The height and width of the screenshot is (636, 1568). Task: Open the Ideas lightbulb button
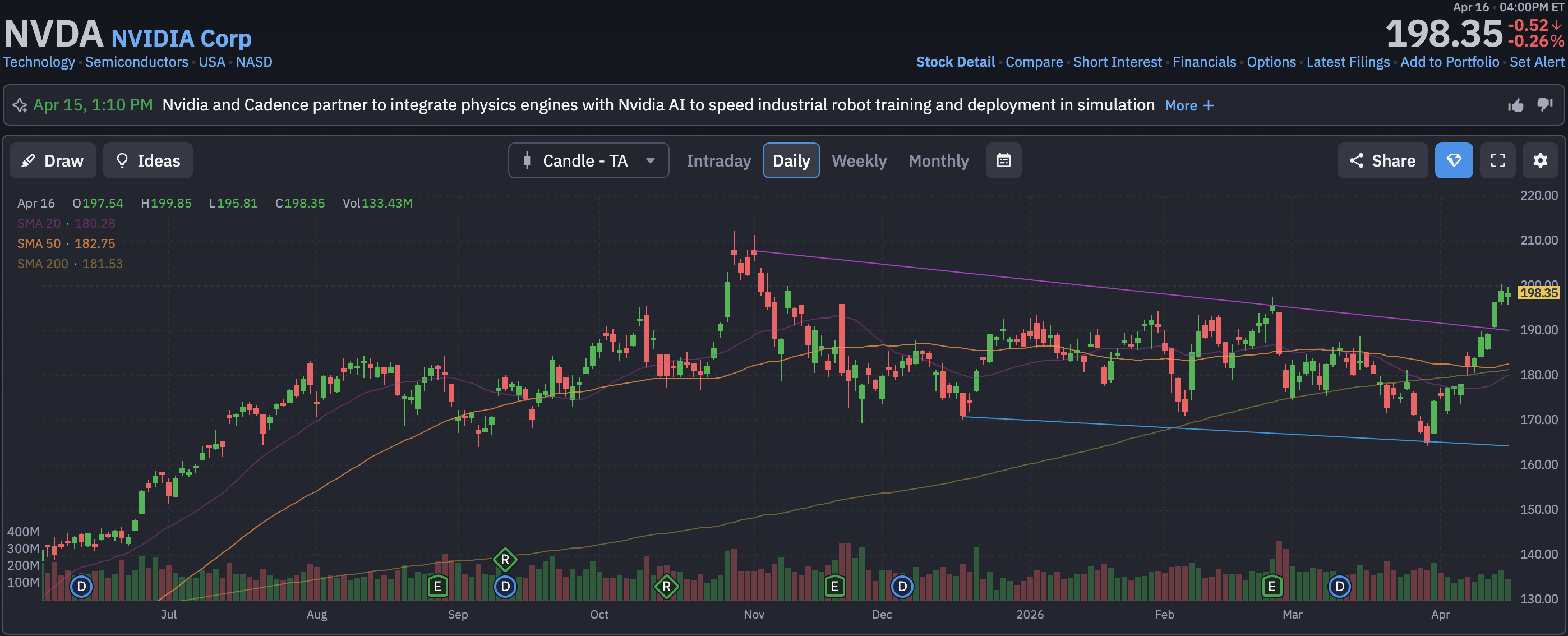pos(148,160)
